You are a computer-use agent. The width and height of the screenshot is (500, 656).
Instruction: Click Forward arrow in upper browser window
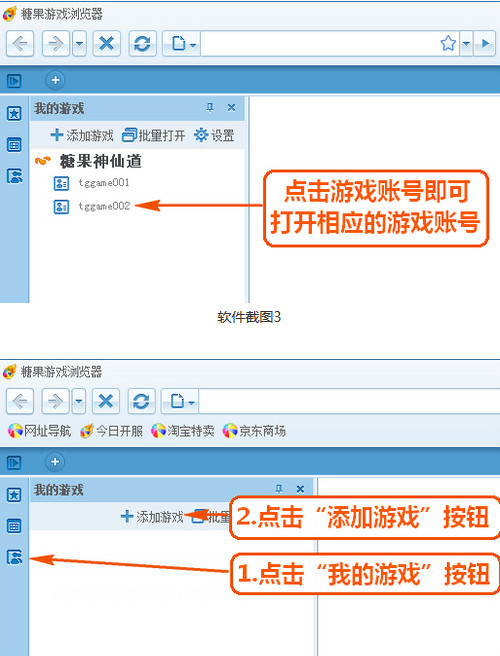[x=56, y=44]
